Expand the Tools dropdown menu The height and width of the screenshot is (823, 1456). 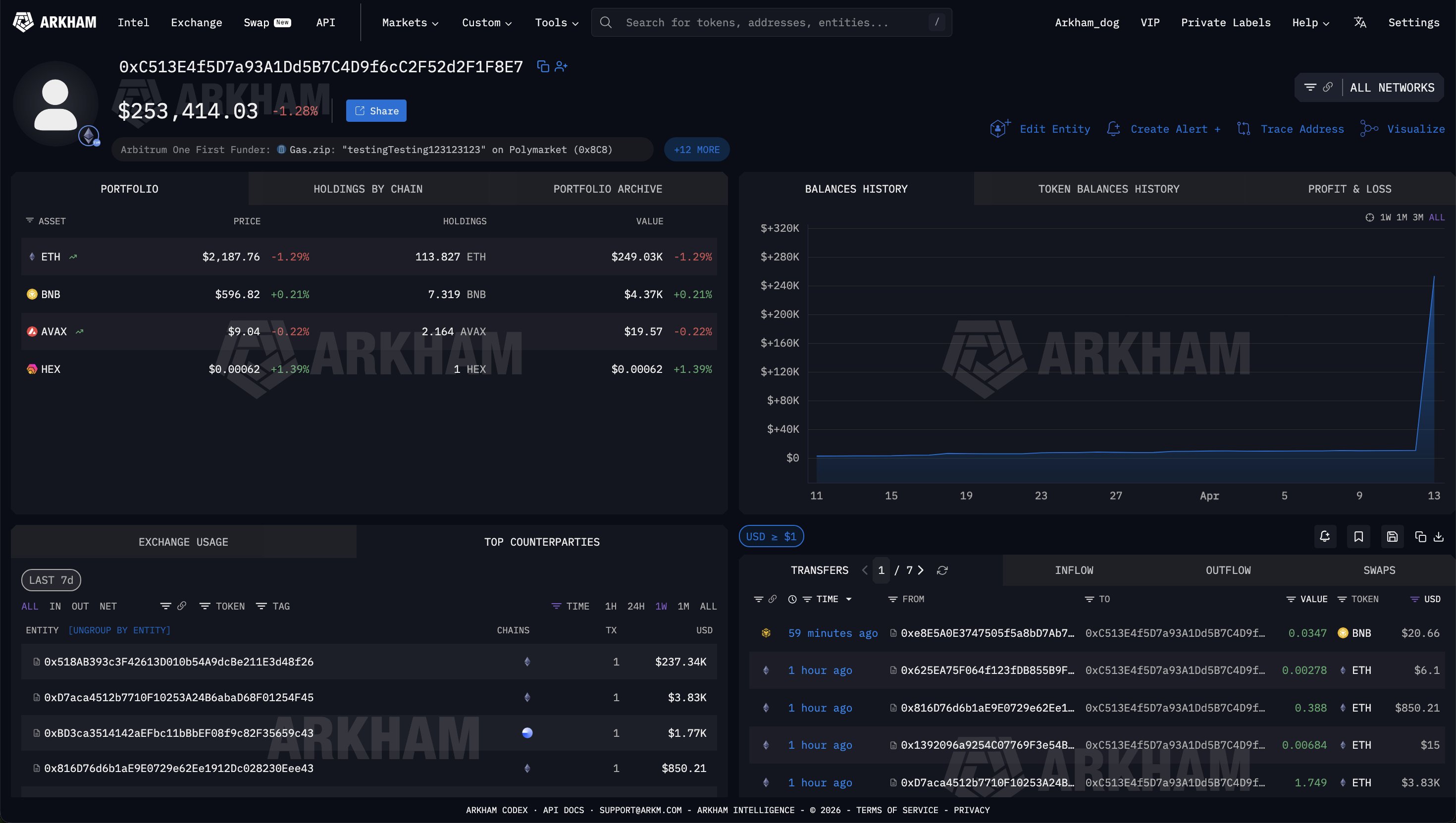pos(556,23)
